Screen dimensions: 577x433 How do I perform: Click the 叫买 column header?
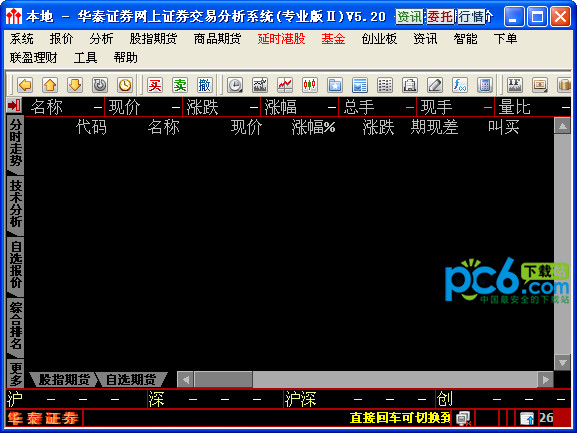pos(504,128)
